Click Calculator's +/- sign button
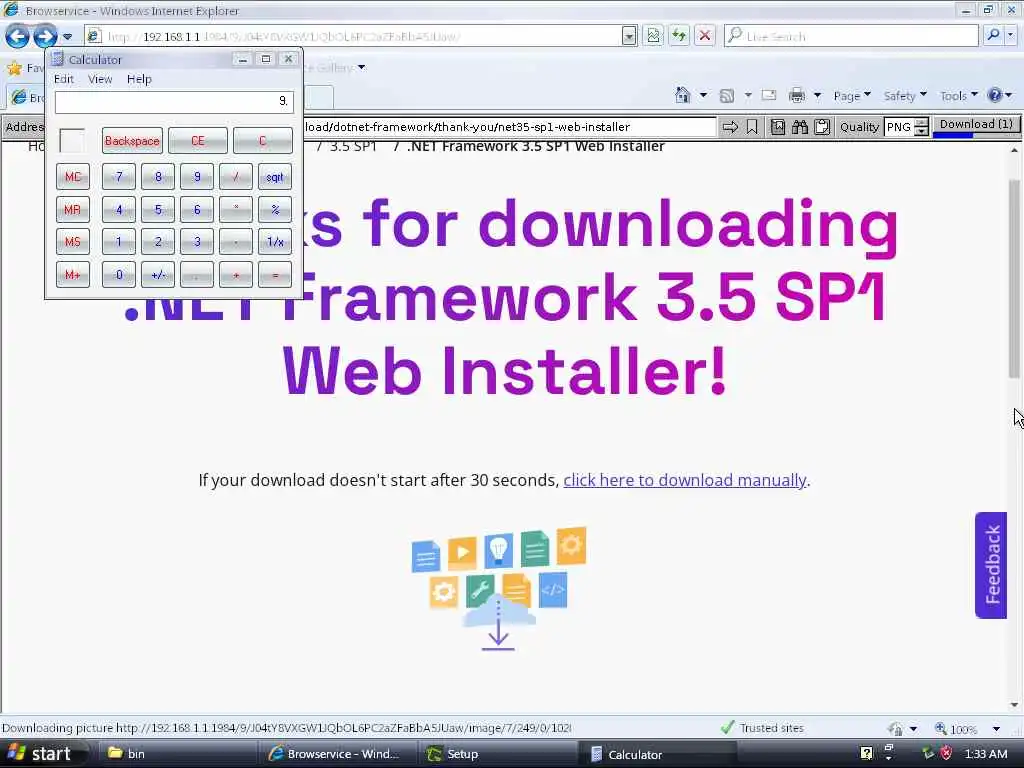The height and width of the screenshot is (768, 1024). pos(158,275)
